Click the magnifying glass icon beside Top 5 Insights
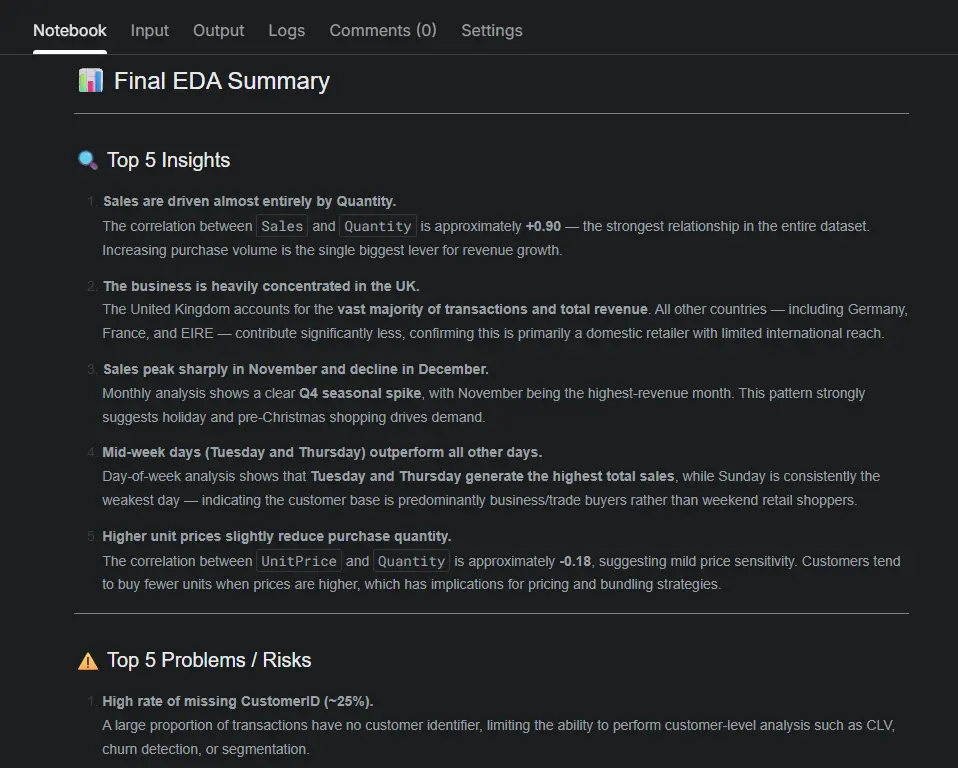958x768 pixels. 88,160
